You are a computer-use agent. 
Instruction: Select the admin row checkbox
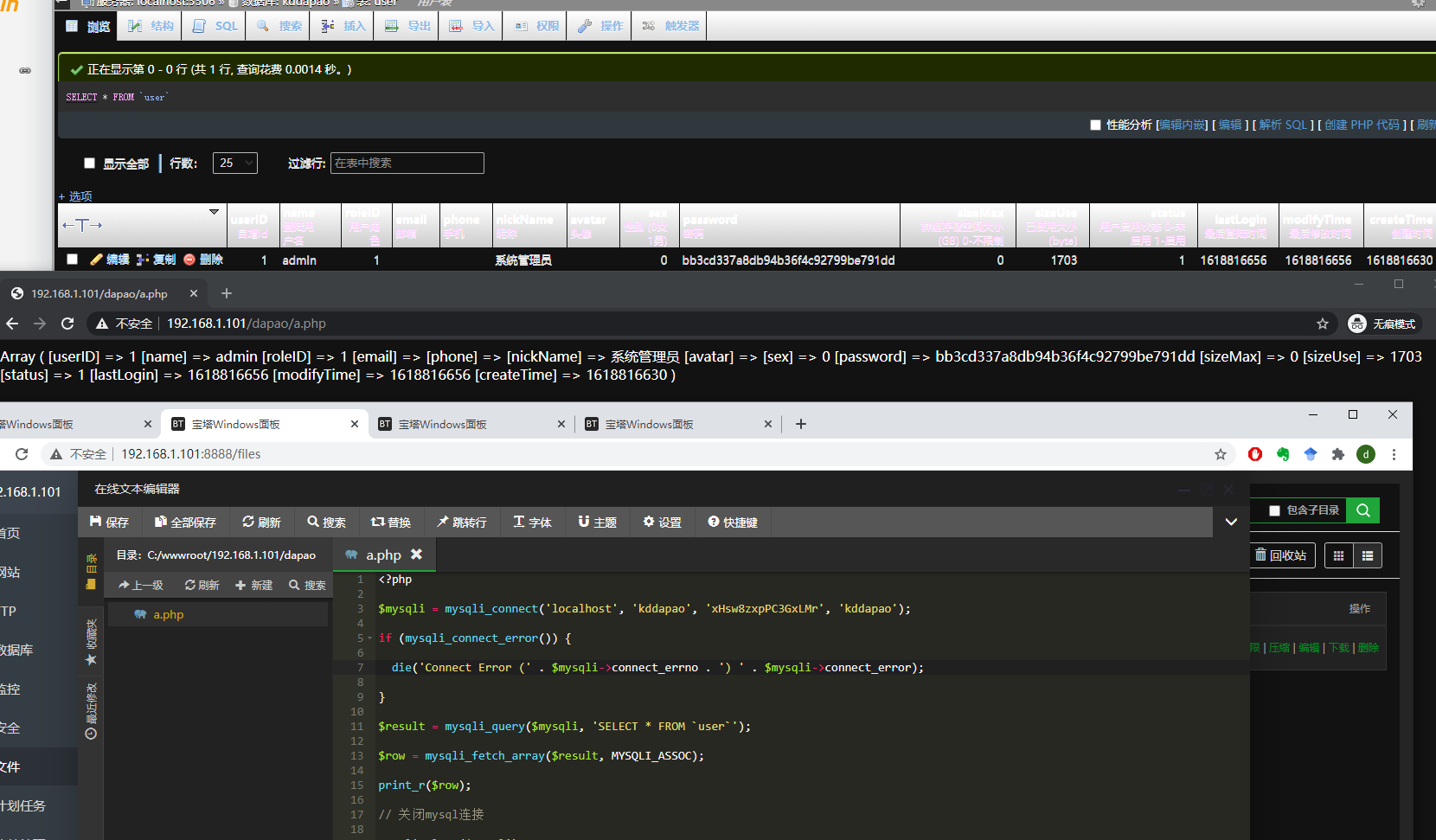click(x=72, y=259)
